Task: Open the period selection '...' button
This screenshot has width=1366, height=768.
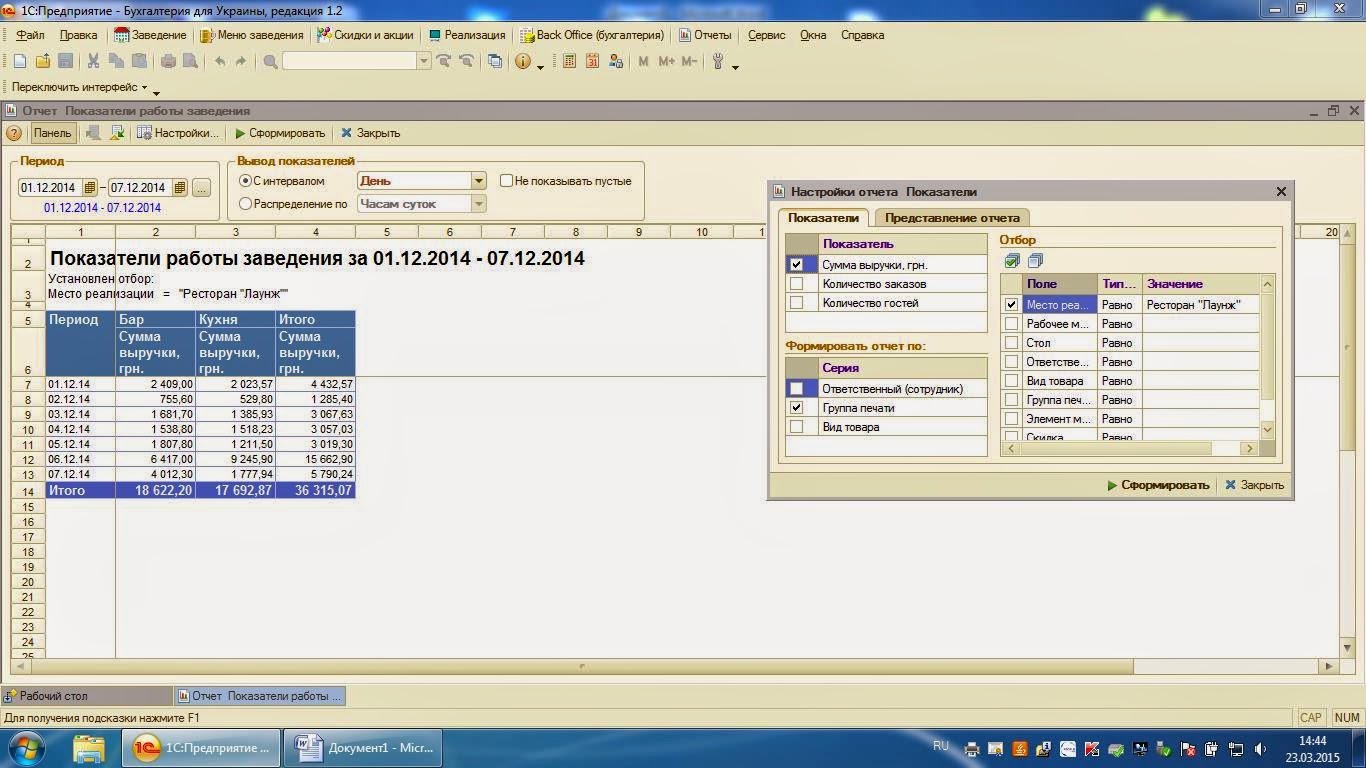Action: 201,187
